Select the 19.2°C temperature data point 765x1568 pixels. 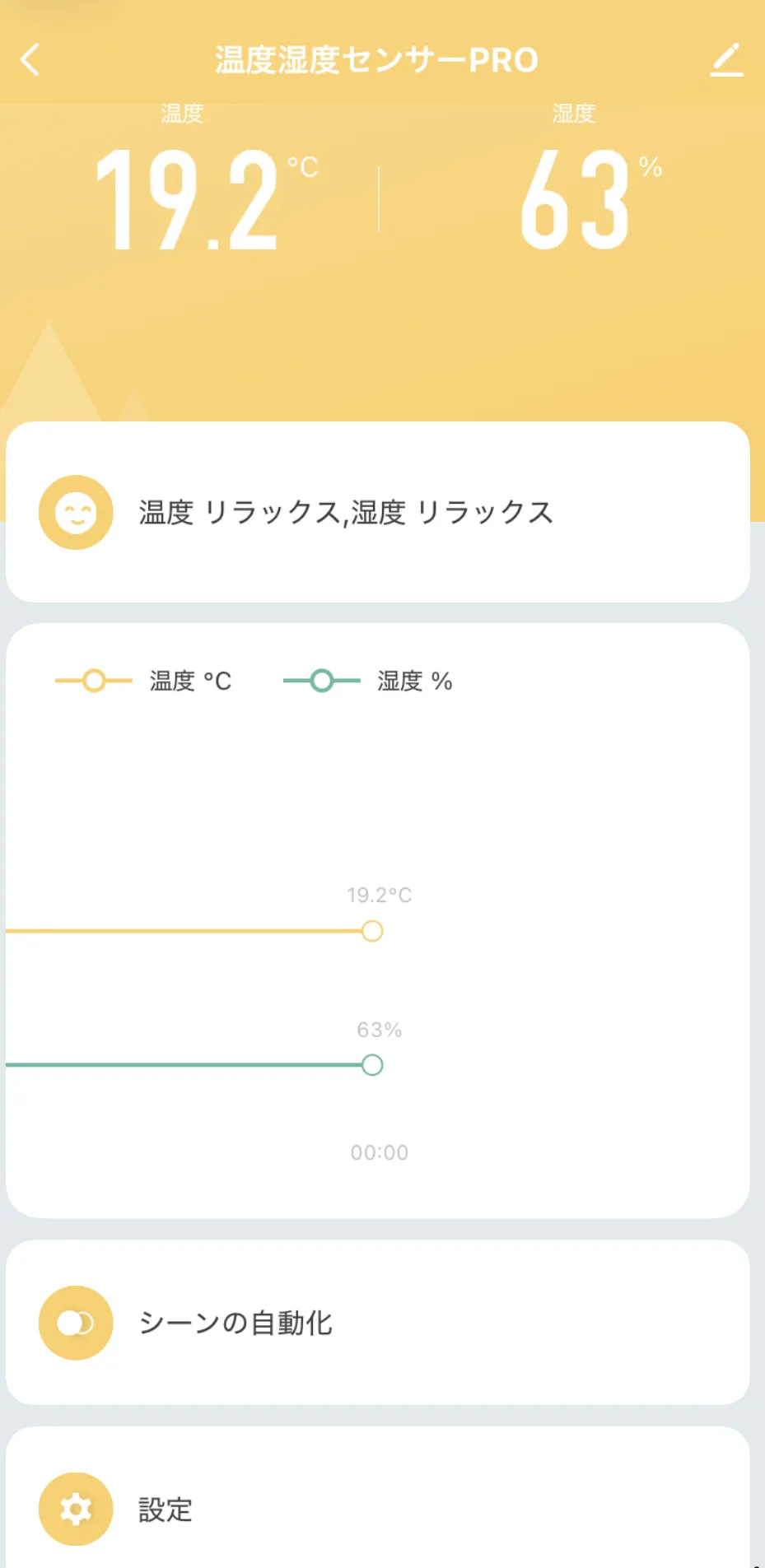click(x=372, y=931)
